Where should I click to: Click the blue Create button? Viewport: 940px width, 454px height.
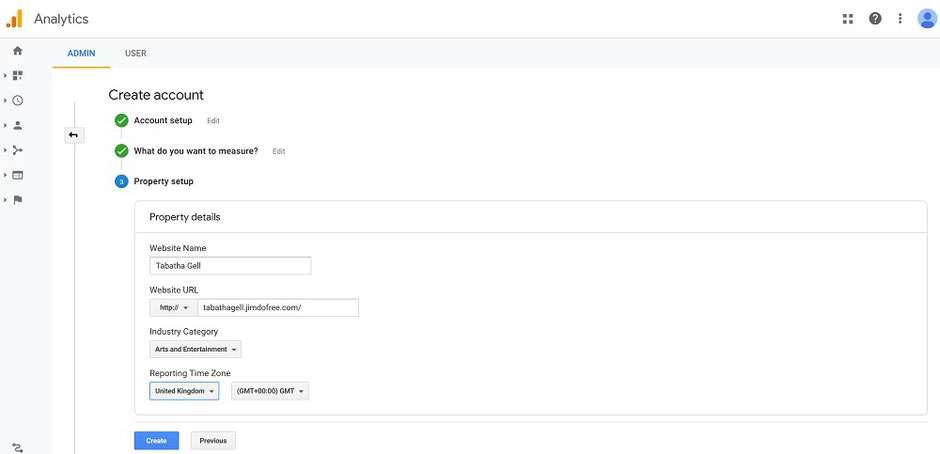156,441
